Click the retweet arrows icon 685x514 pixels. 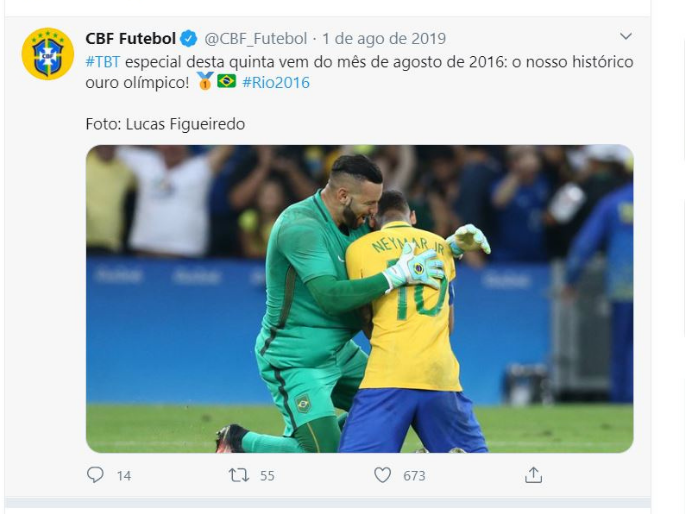[238, 475]
